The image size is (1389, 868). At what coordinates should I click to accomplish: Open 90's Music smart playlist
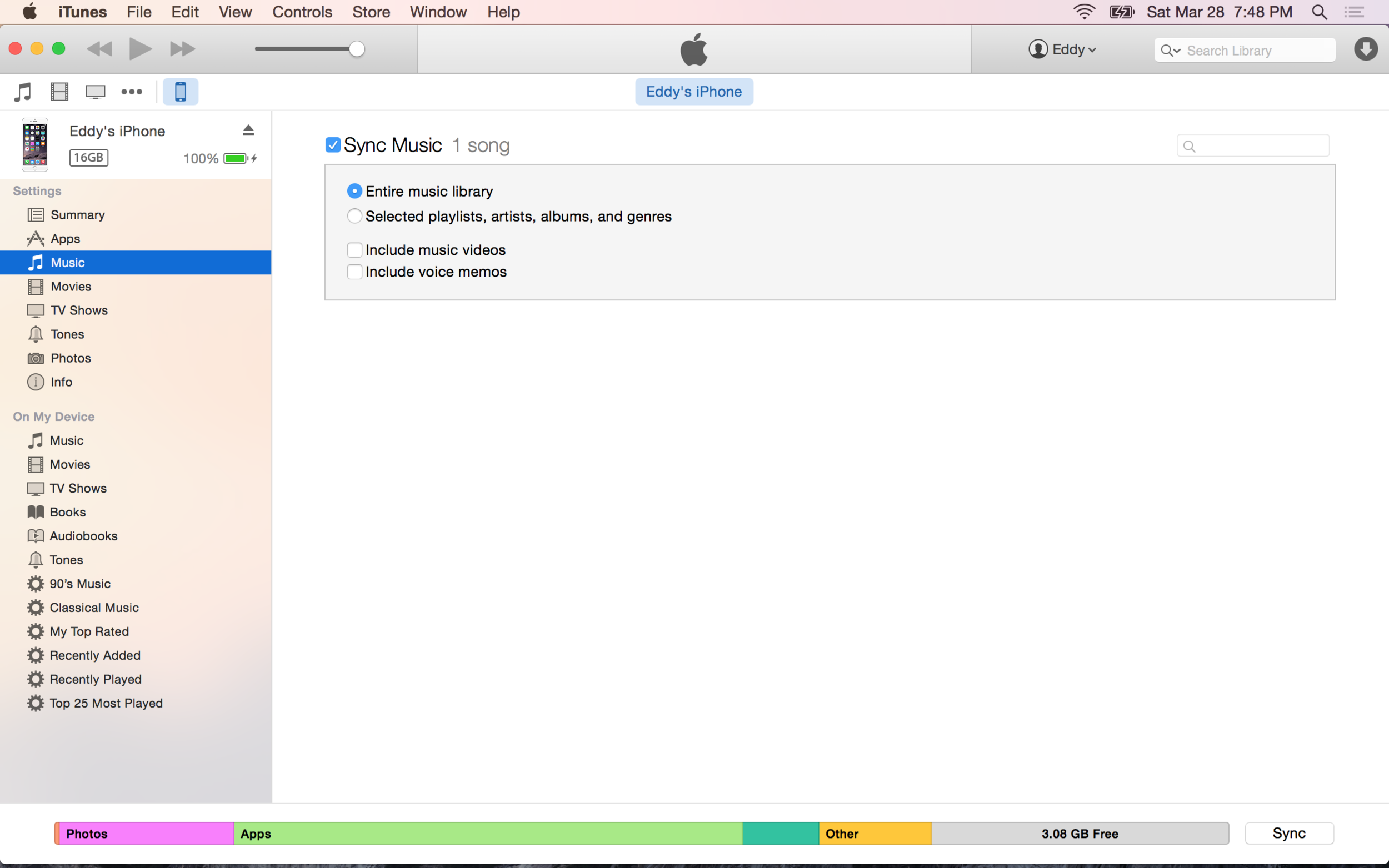click(136, 584)
